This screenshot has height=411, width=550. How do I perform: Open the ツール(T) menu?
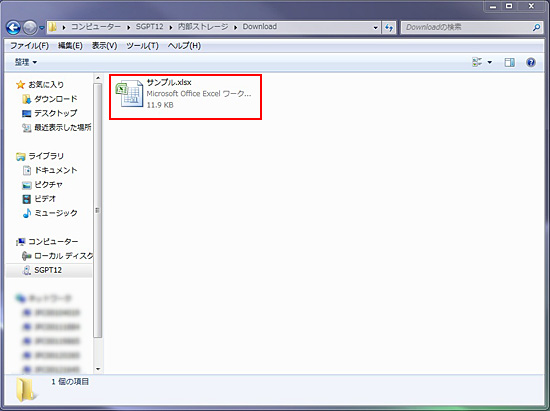tap(142, 46)
